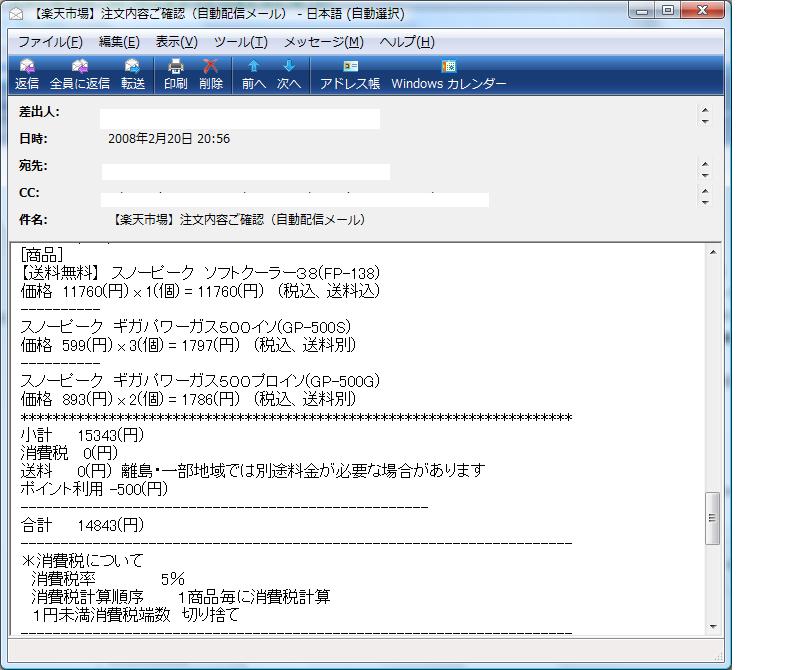Click the envelope icon in title bar
This screenshot has width=800, height=670.
coord(16,13)
